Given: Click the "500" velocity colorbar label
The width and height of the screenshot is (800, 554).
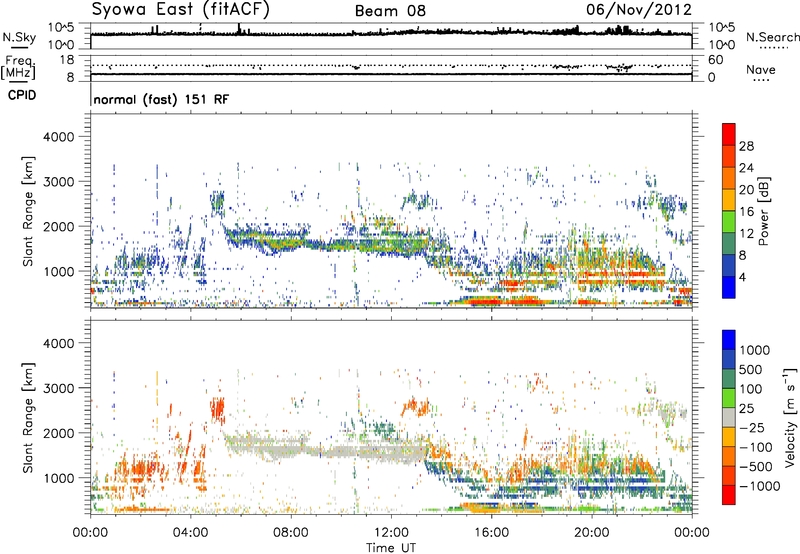Looking at the screenshot, I should (x=750, y=370).
